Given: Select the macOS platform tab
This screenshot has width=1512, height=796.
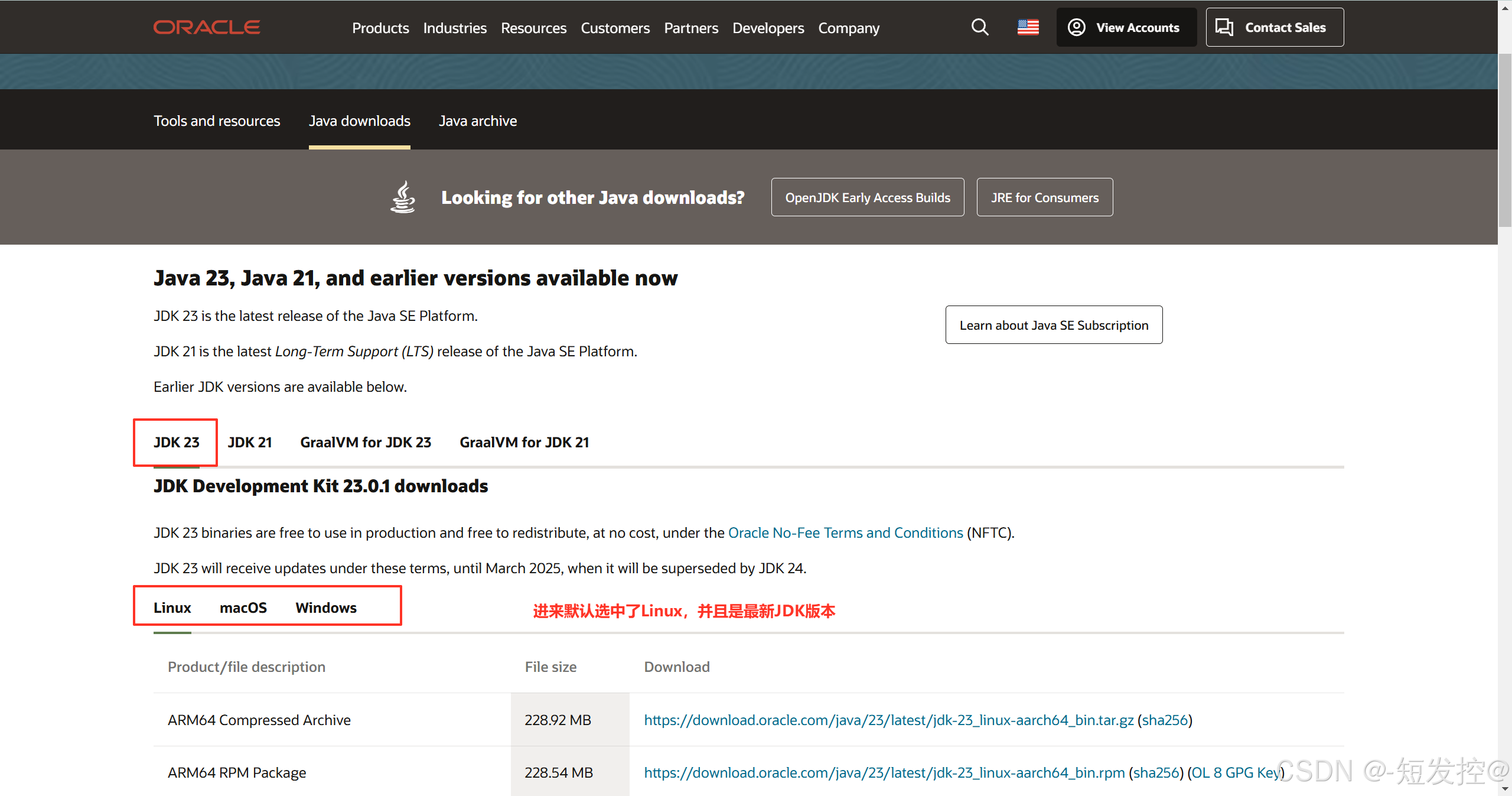Looking at the screenshot, I should click(x=243, y=607).
